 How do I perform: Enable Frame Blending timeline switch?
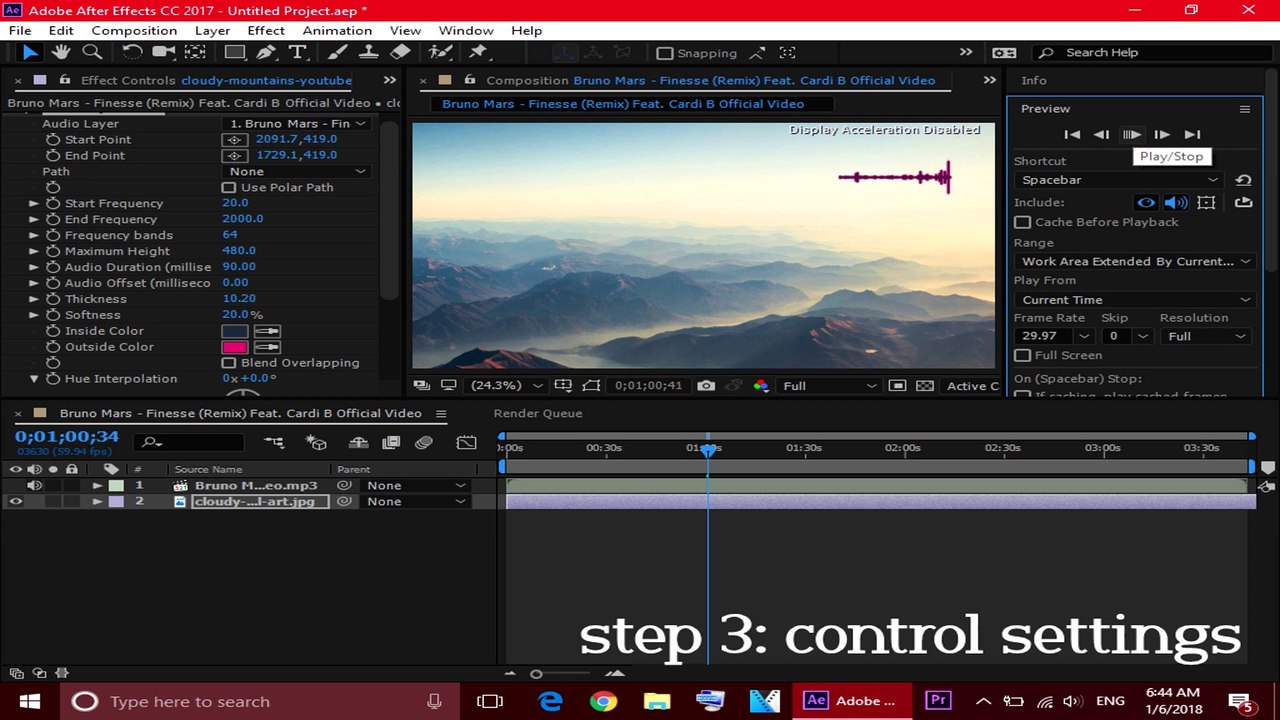click(391, 442)
